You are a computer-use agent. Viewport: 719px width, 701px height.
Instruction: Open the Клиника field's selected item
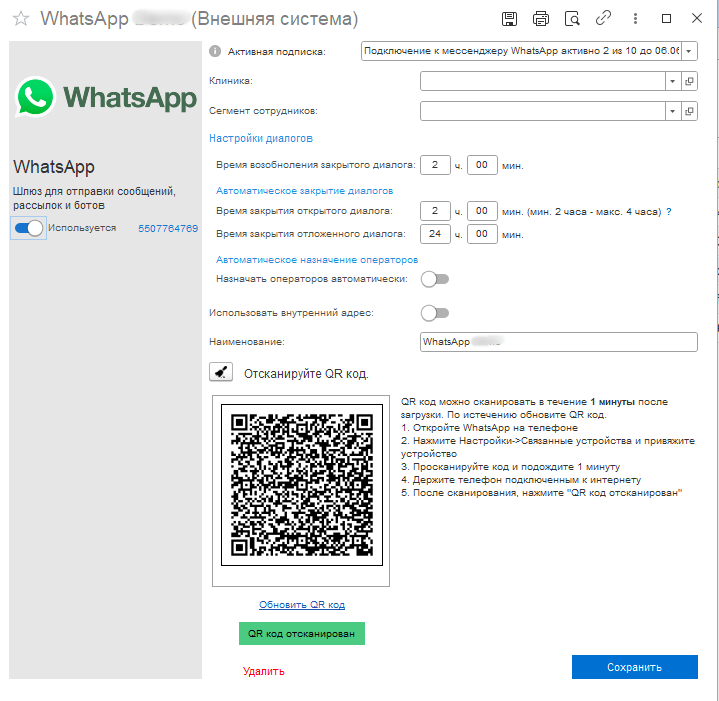pyautogui.click(x=689, y=81)
